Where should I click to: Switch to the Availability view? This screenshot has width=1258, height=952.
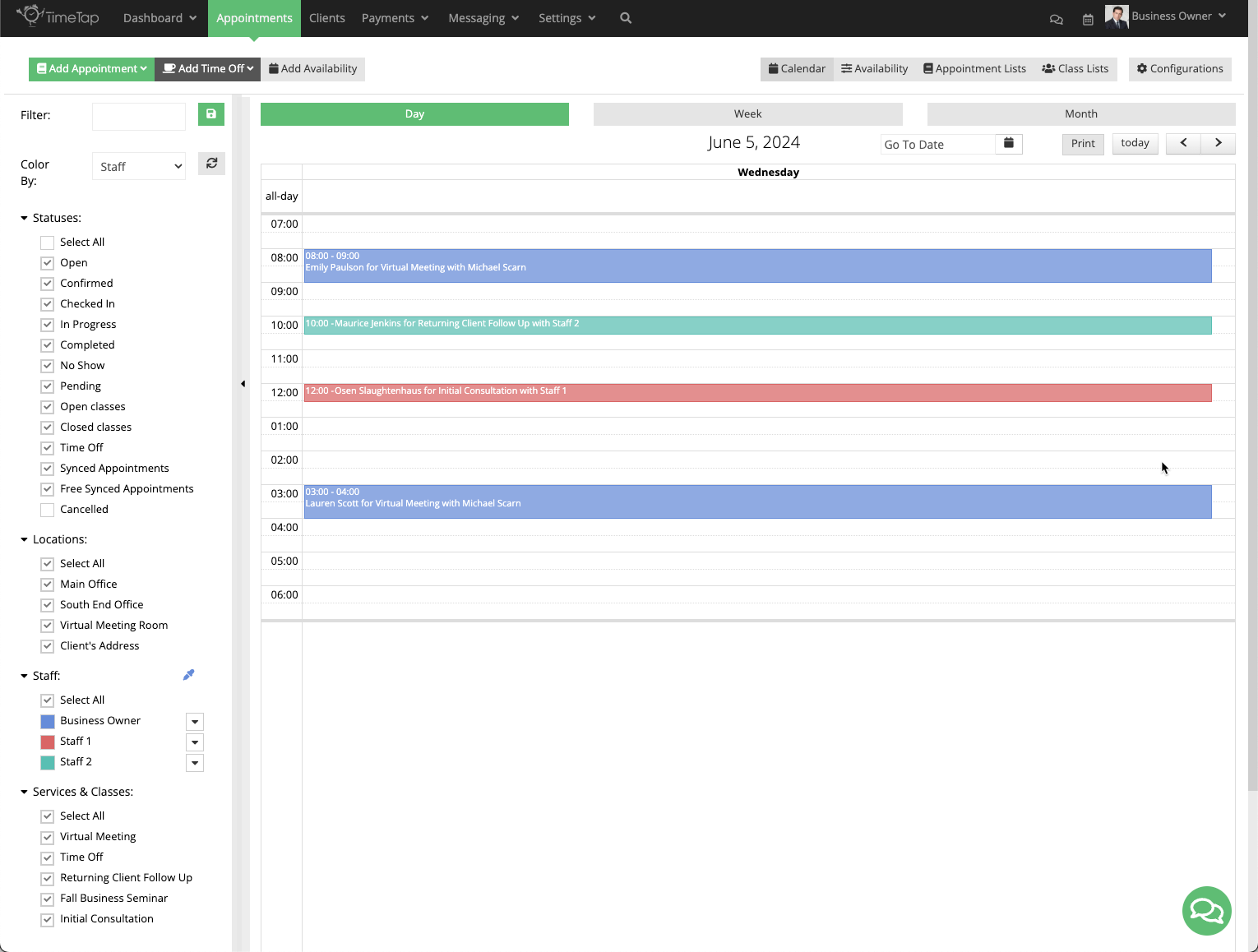tap(874, 68)
